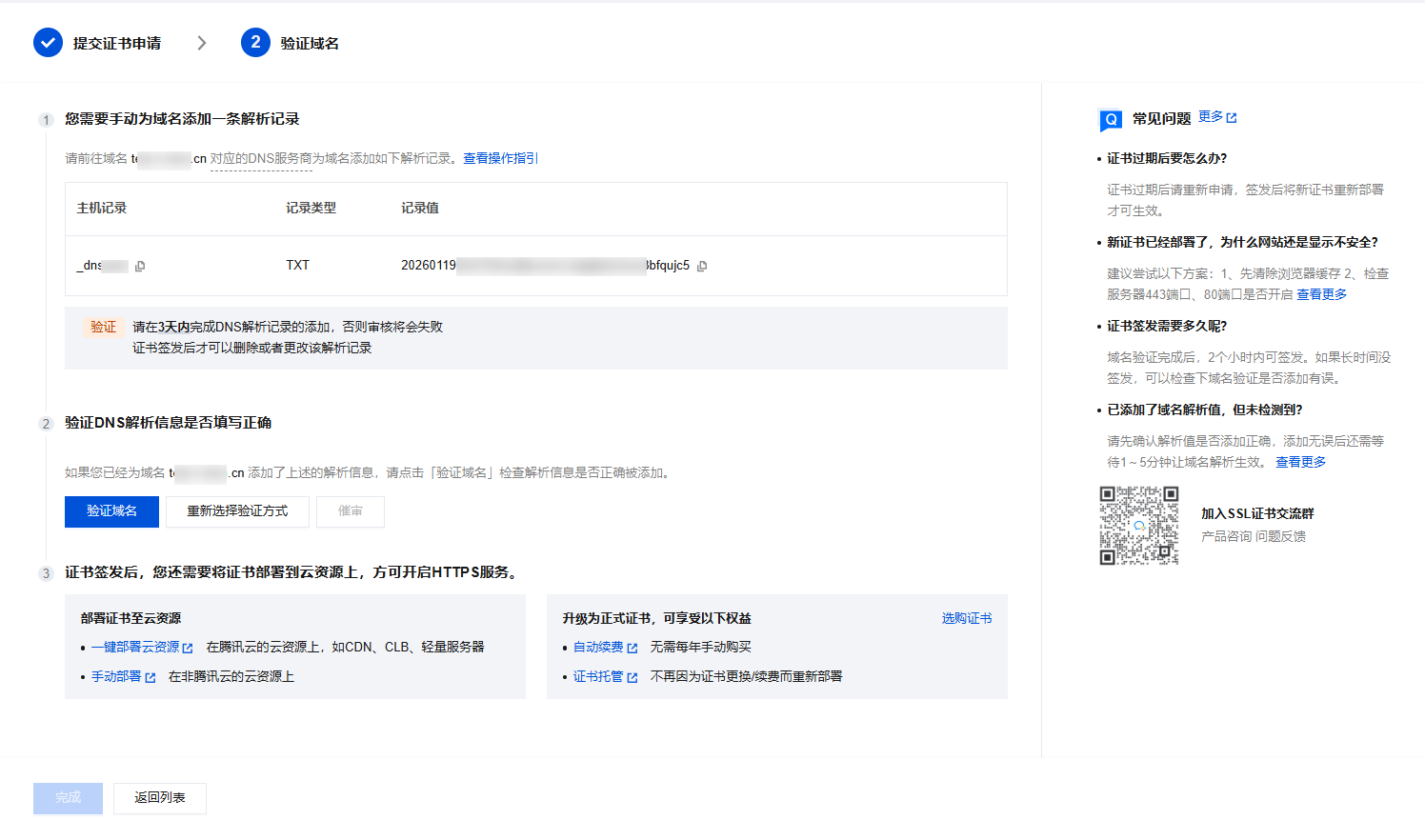Click the record value starting 20260119
1425x840 pixels.
[x=545, y=266]
